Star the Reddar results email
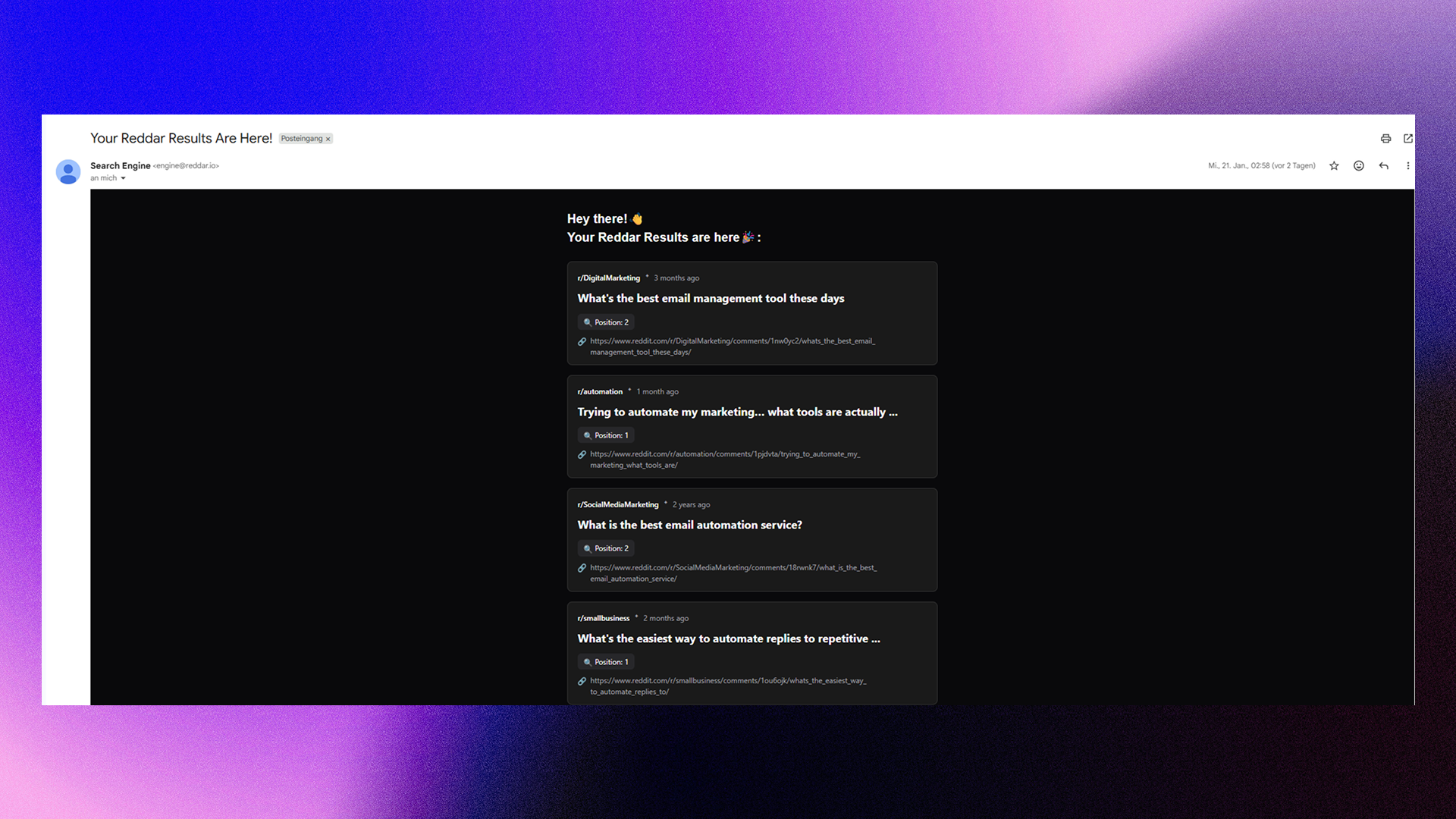Viewport: 1456px width, 819px height. point(1334,166)
